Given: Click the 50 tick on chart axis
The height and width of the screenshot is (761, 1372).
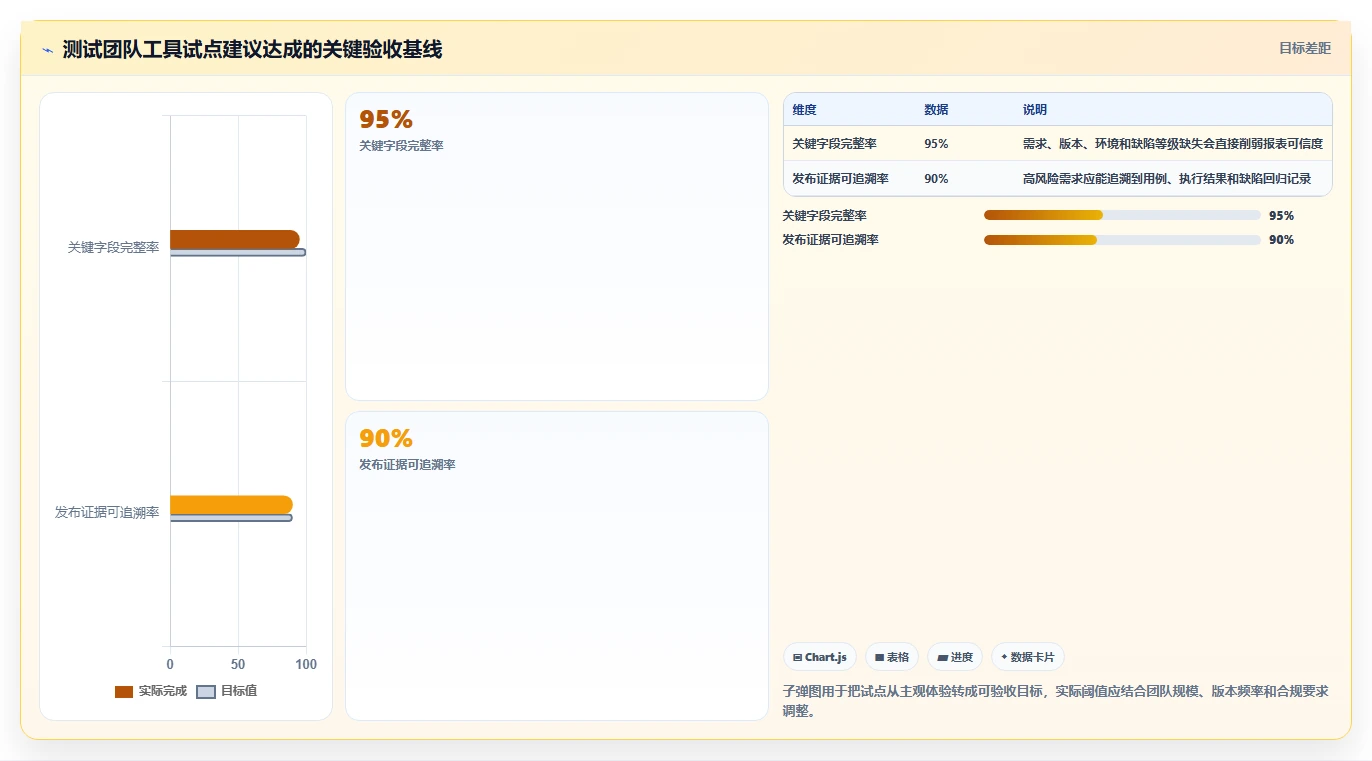Looking at the screenshot, I should point(238,664).
